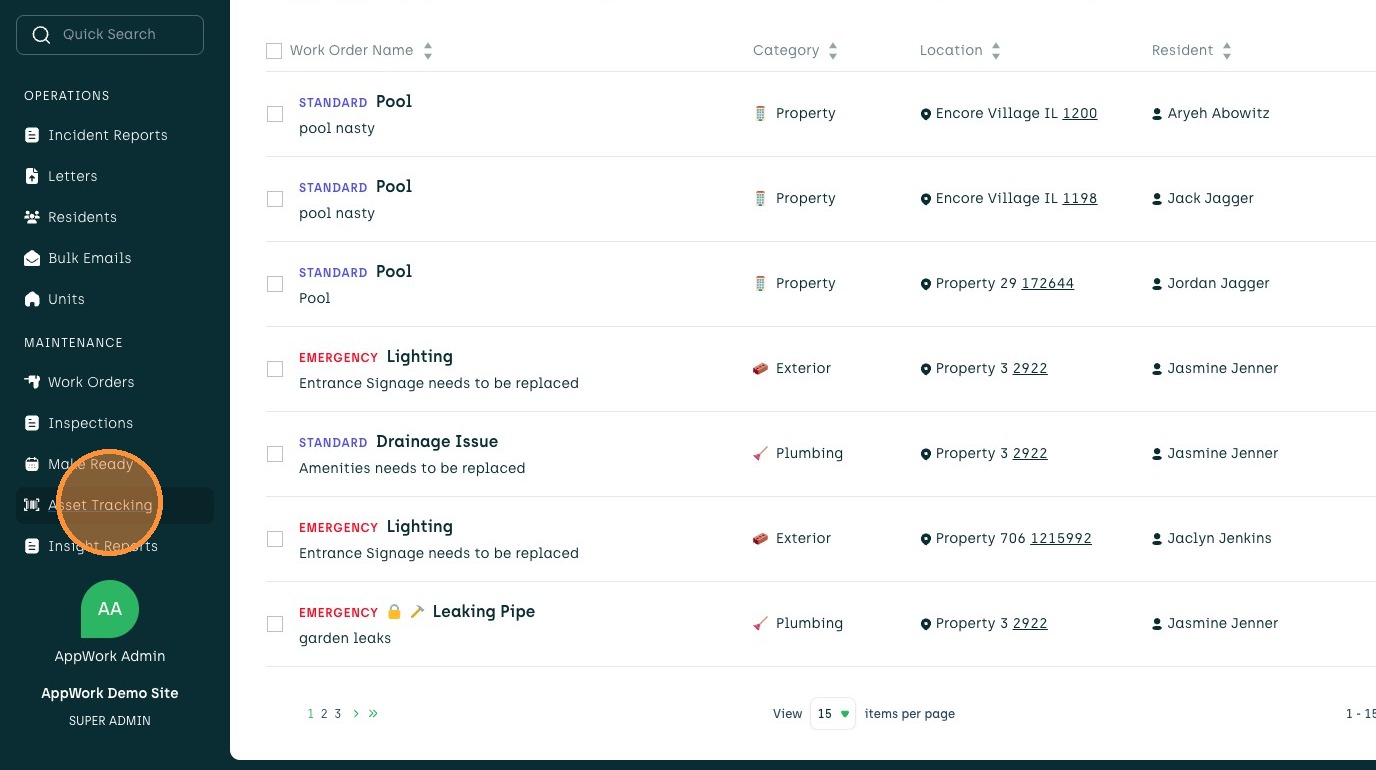Open unit link 172644 at Property 29
Viewport: 1376px width, 770px height.
(x=1048, y=284)
